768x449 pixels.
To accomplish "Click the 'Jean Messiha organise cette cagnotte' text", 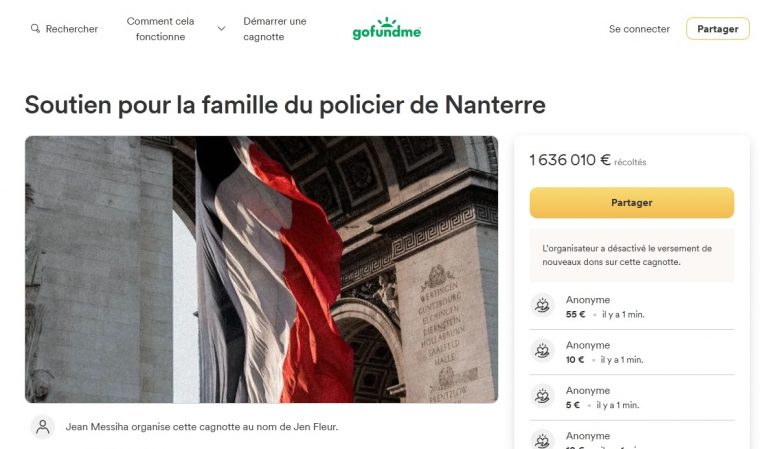I will tap(202, 427).
